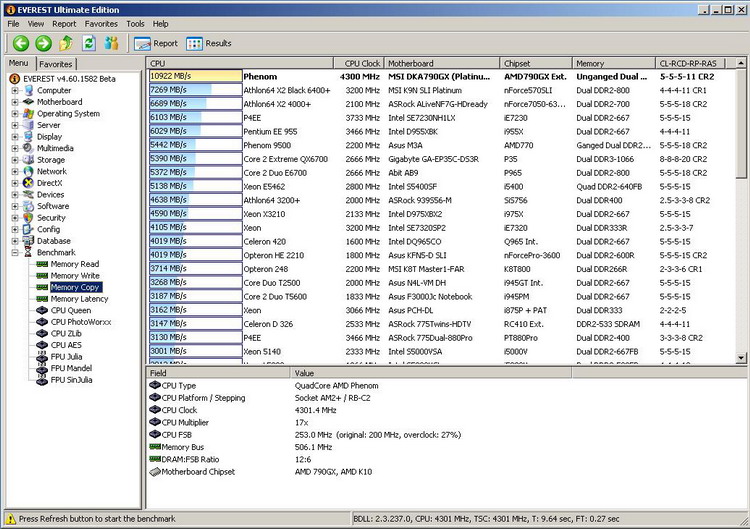Click the status bar warning icon
Screen dimensions: 750x529
(11, 519)
